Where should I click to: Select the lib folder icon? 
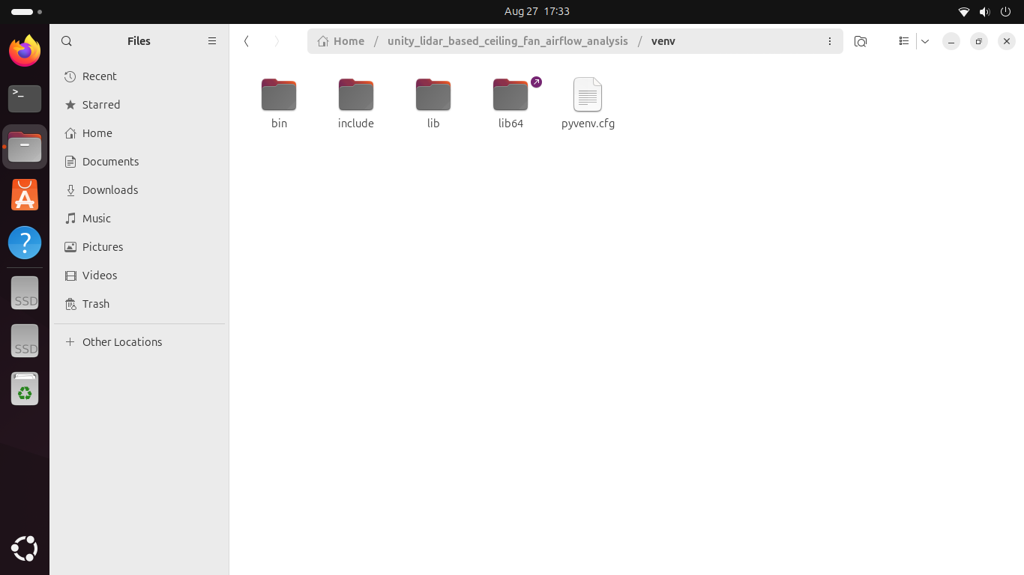[x=433, y=95]
